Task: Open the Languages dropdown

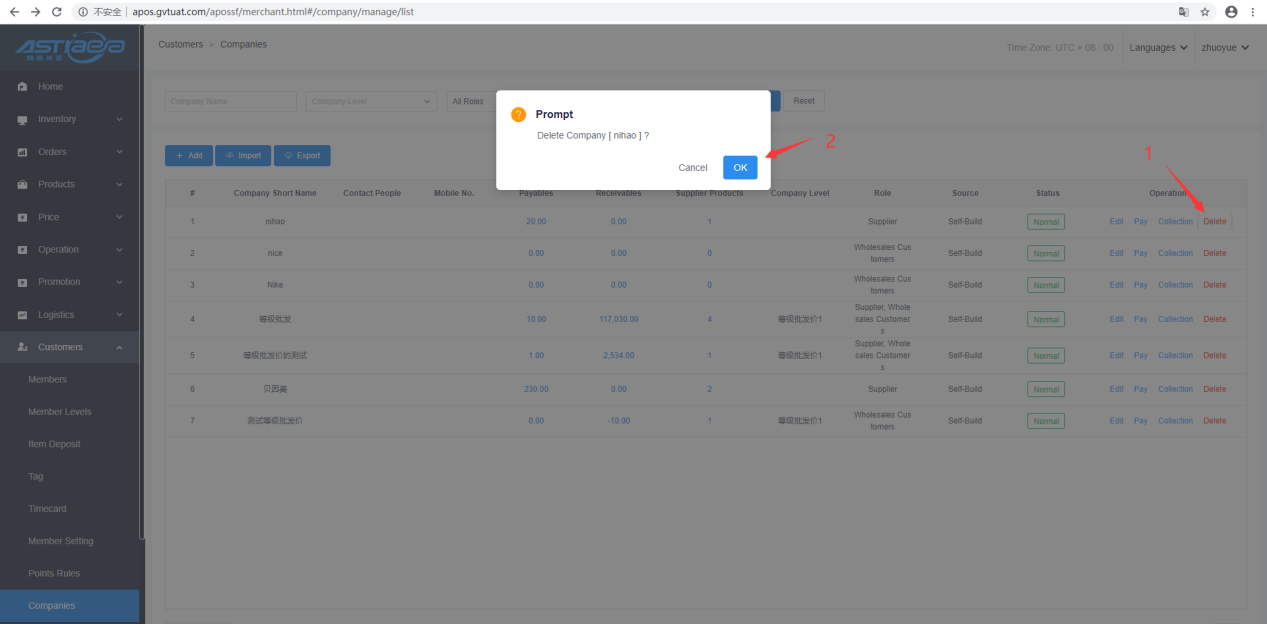Action: click(1158, 47)
